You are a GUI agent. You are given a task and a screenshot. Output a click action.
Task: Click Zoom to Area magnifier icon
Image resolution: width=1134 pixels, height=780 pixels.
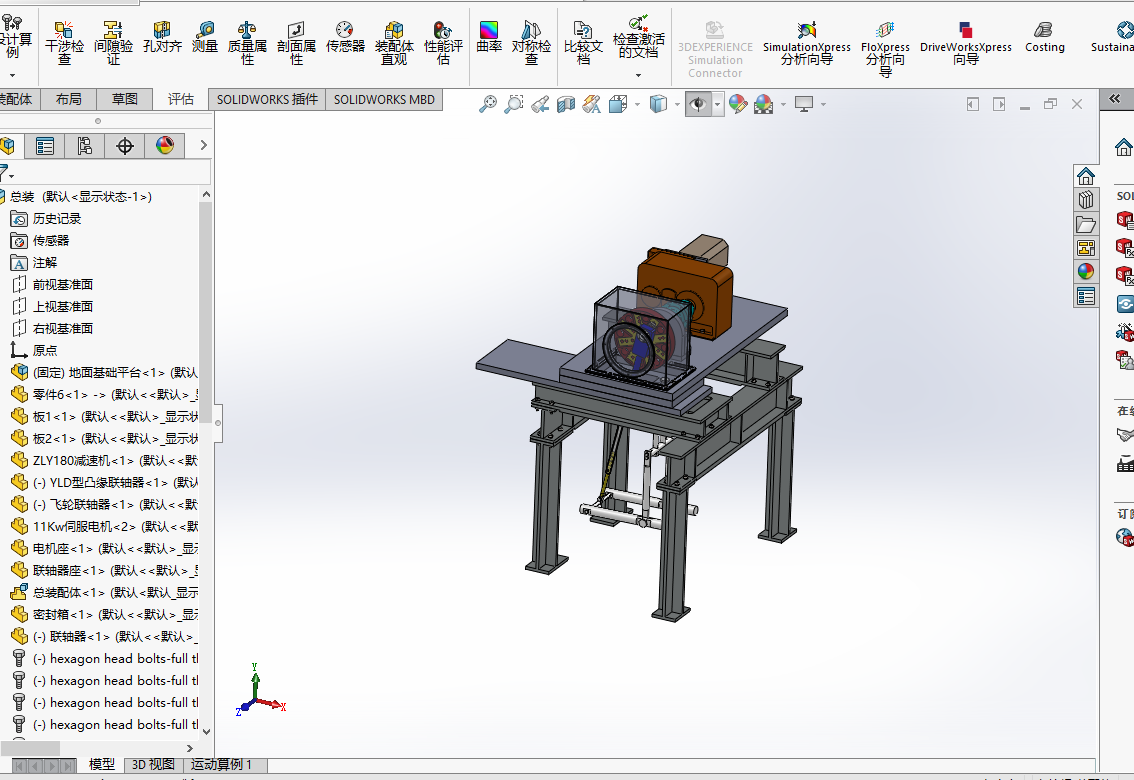point(513,105)
